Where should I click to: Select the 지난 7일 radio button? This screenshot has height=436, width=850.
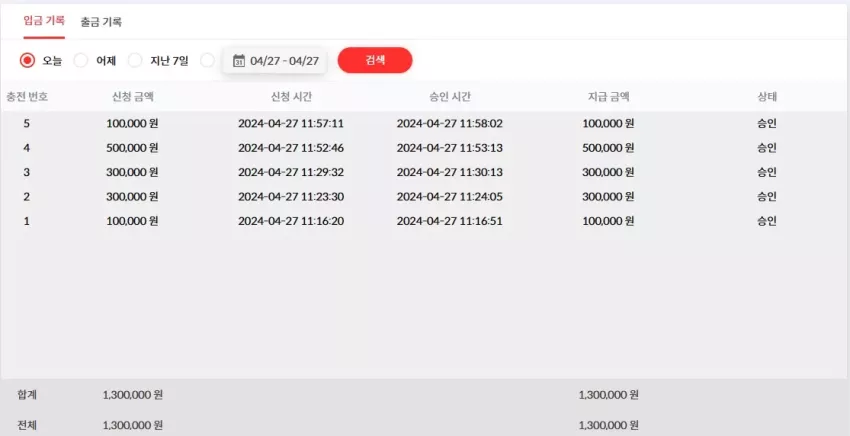135,60
